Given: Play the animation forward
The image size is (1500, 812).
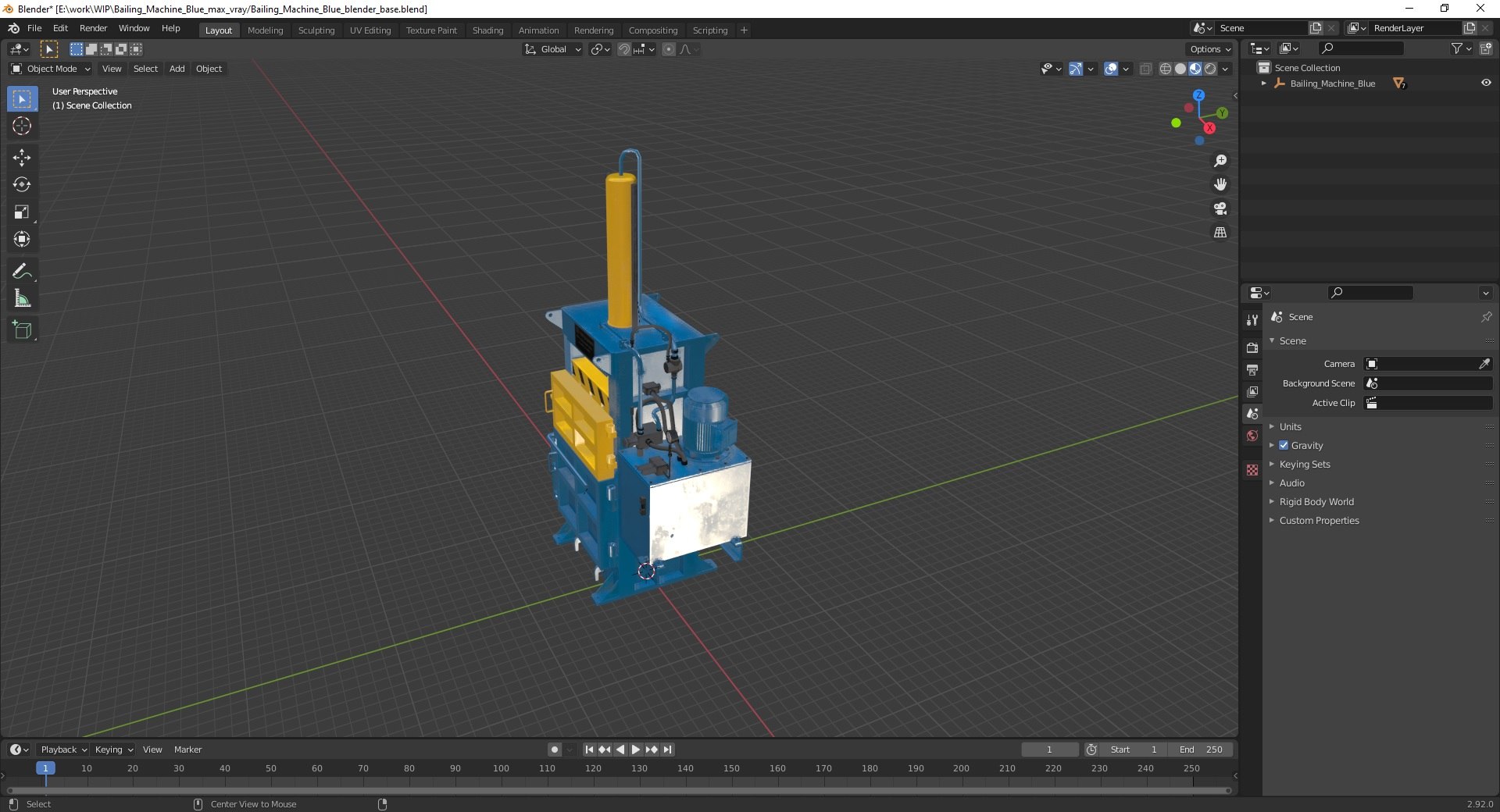Looking at the screenshot, I should [x=636, y=750].
